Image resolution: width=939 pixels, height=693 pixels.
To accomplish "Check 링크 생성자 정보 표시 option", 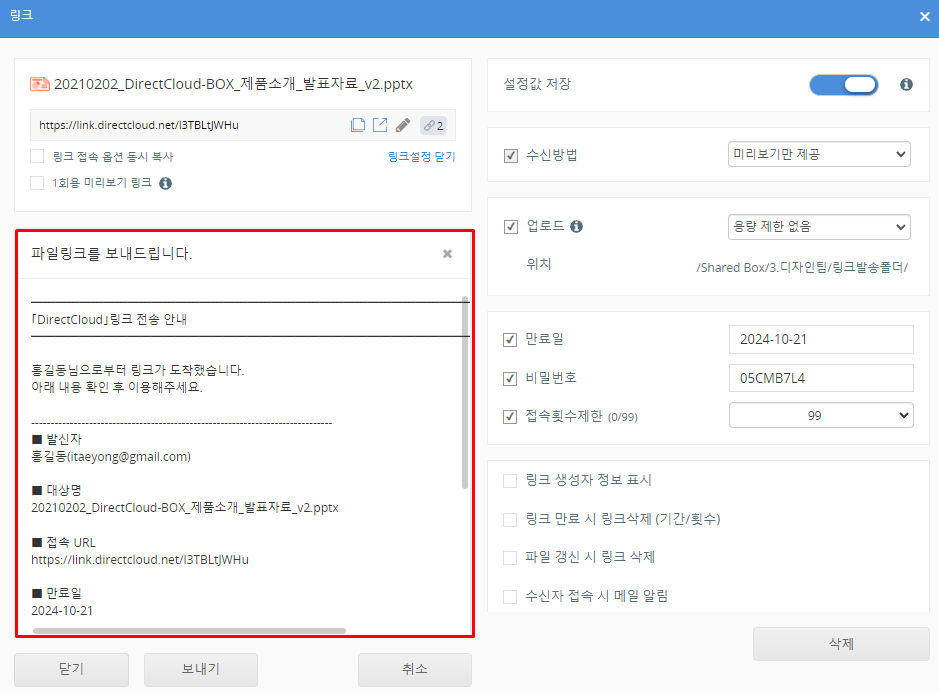I will (511, 480).
